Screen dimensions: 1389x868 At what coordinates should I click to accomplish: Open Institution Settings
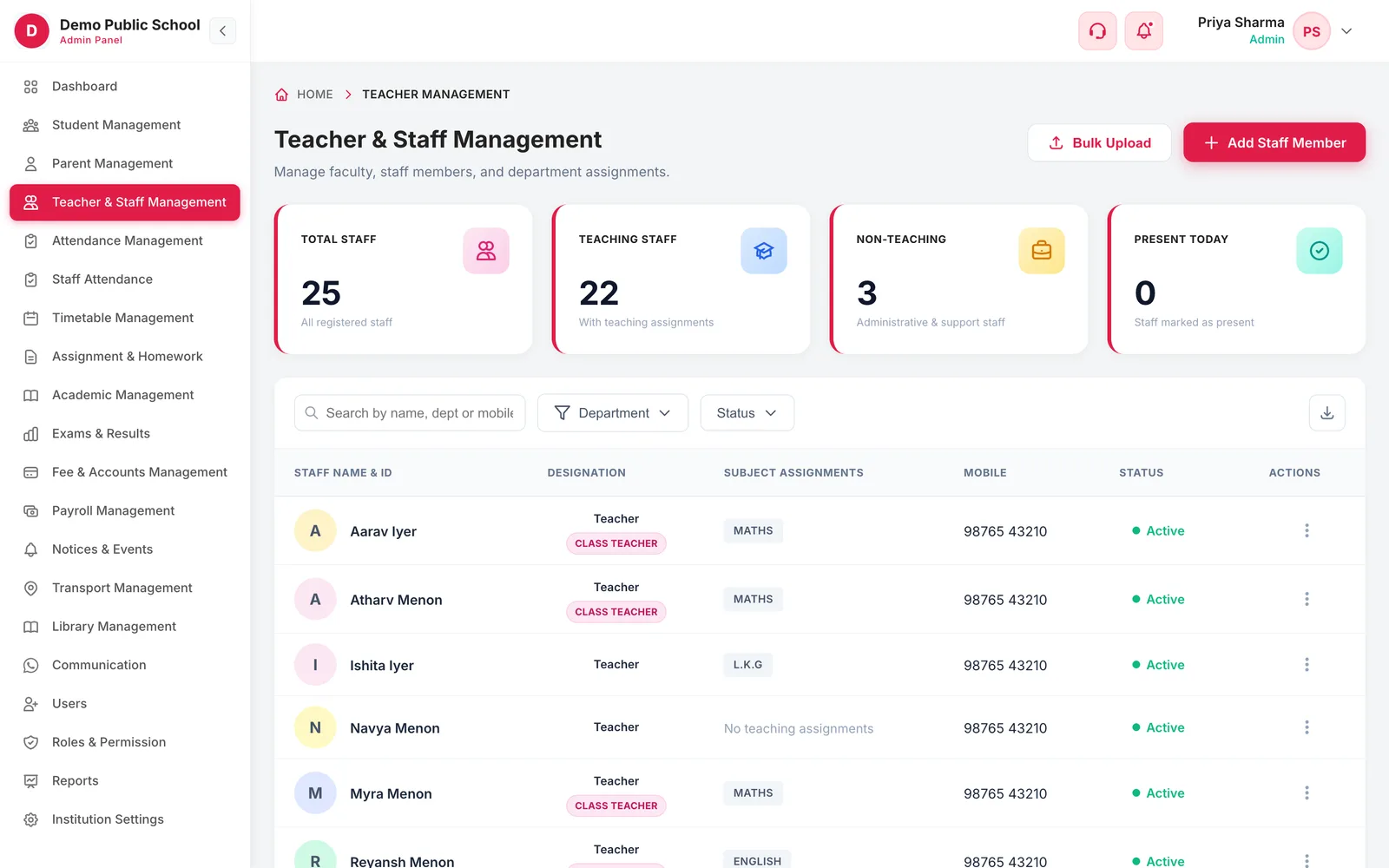tap(125, 819)
